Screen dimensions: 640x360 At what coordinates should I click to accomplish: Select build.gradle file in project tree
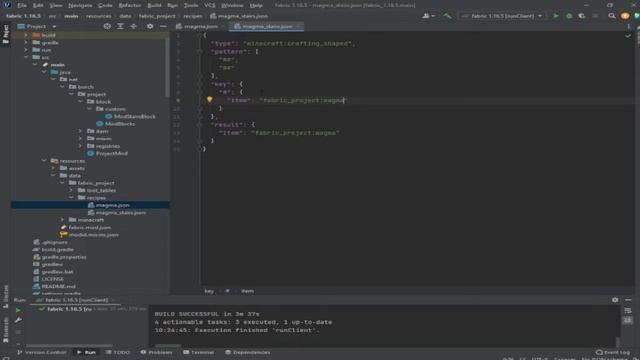(57, 249)
